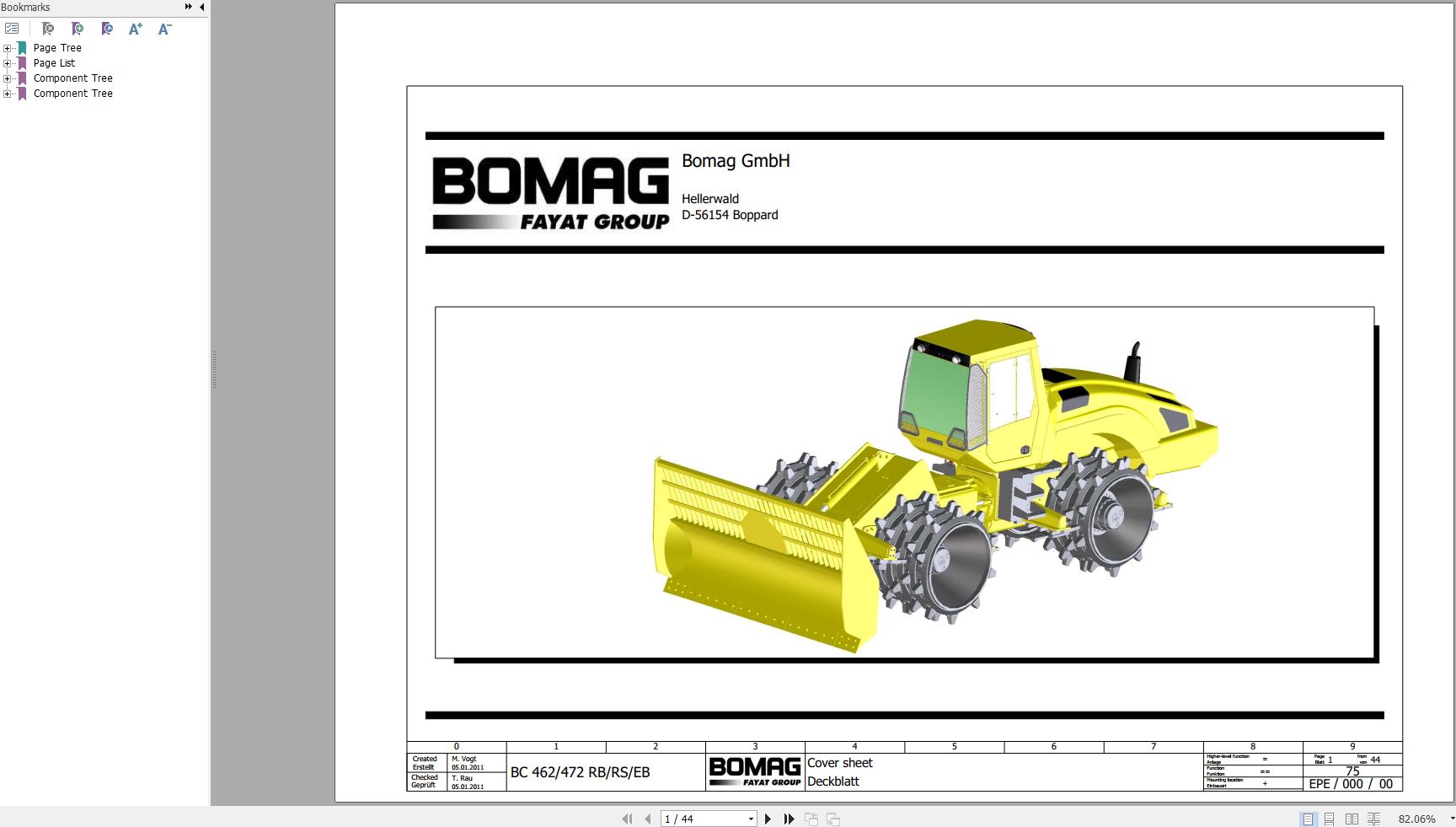The width and height of the screenshot is (1456, 827).
Task: Click the 'D-56154 Boppard' address text
Action: [x=730, y=215]
